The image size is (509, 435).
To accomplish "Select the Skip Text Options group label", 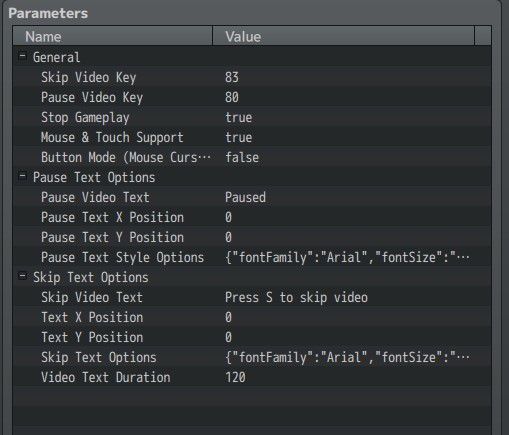I will [91, 277].
